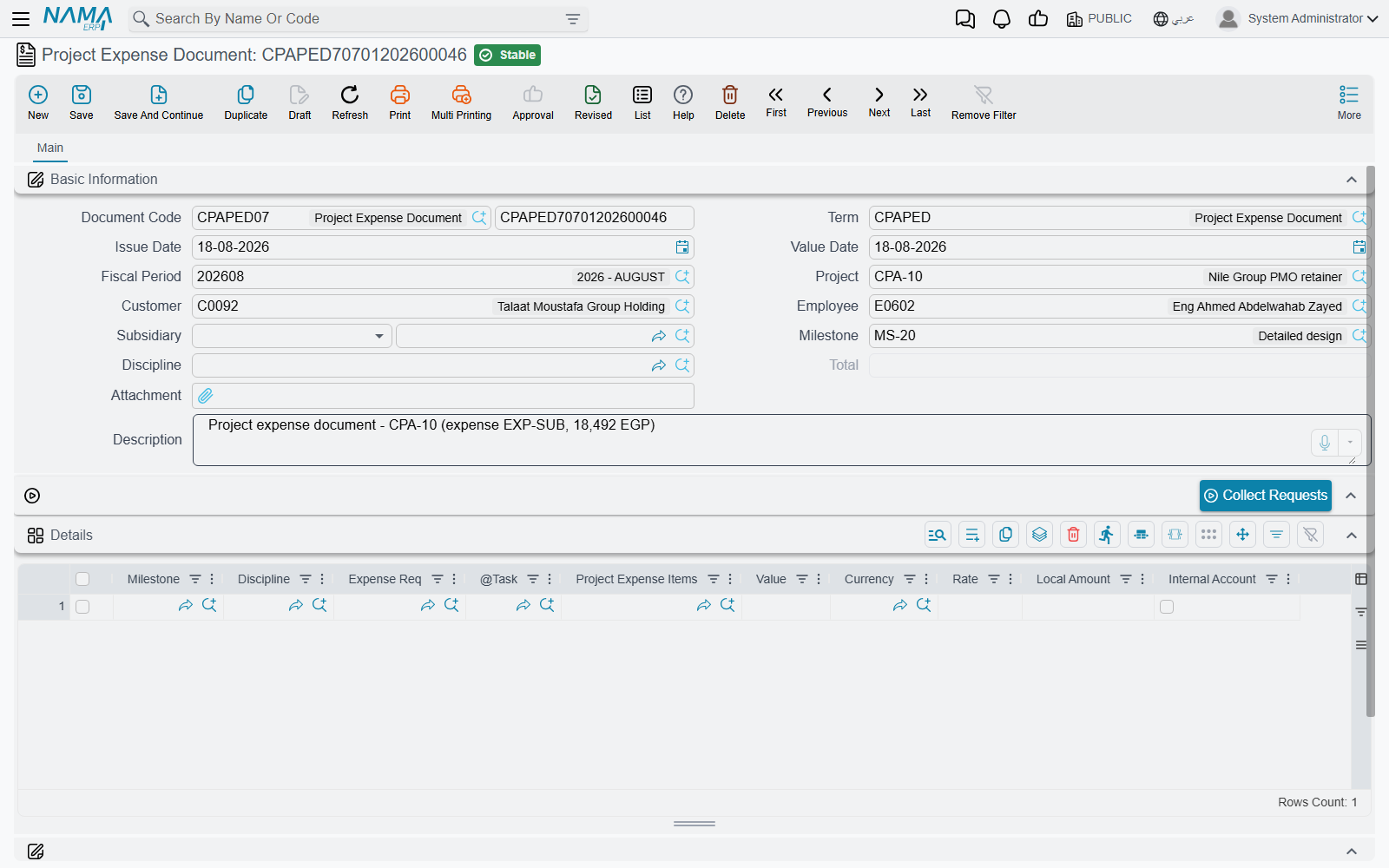Screen dimensions: 1389x868
Task: Delete this document
Action: click(x=730, y=102)
